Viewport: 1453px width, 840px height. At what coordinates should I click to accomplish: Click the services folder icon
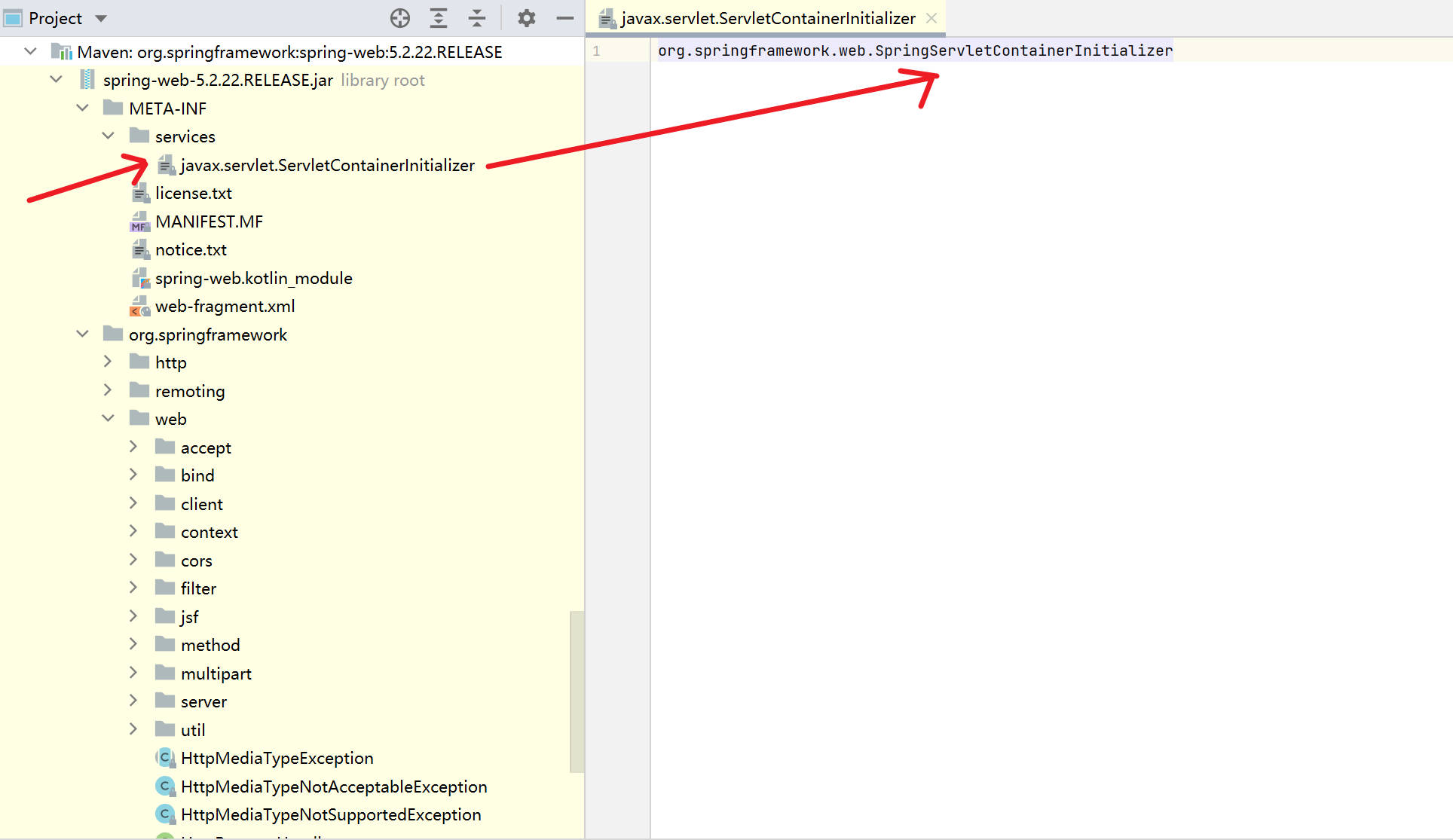139,136
